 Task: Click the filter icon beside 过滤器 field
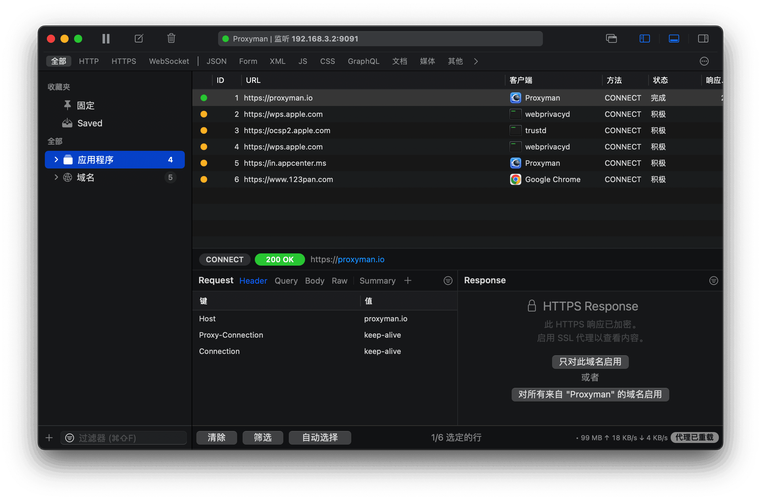click(69, 438)
